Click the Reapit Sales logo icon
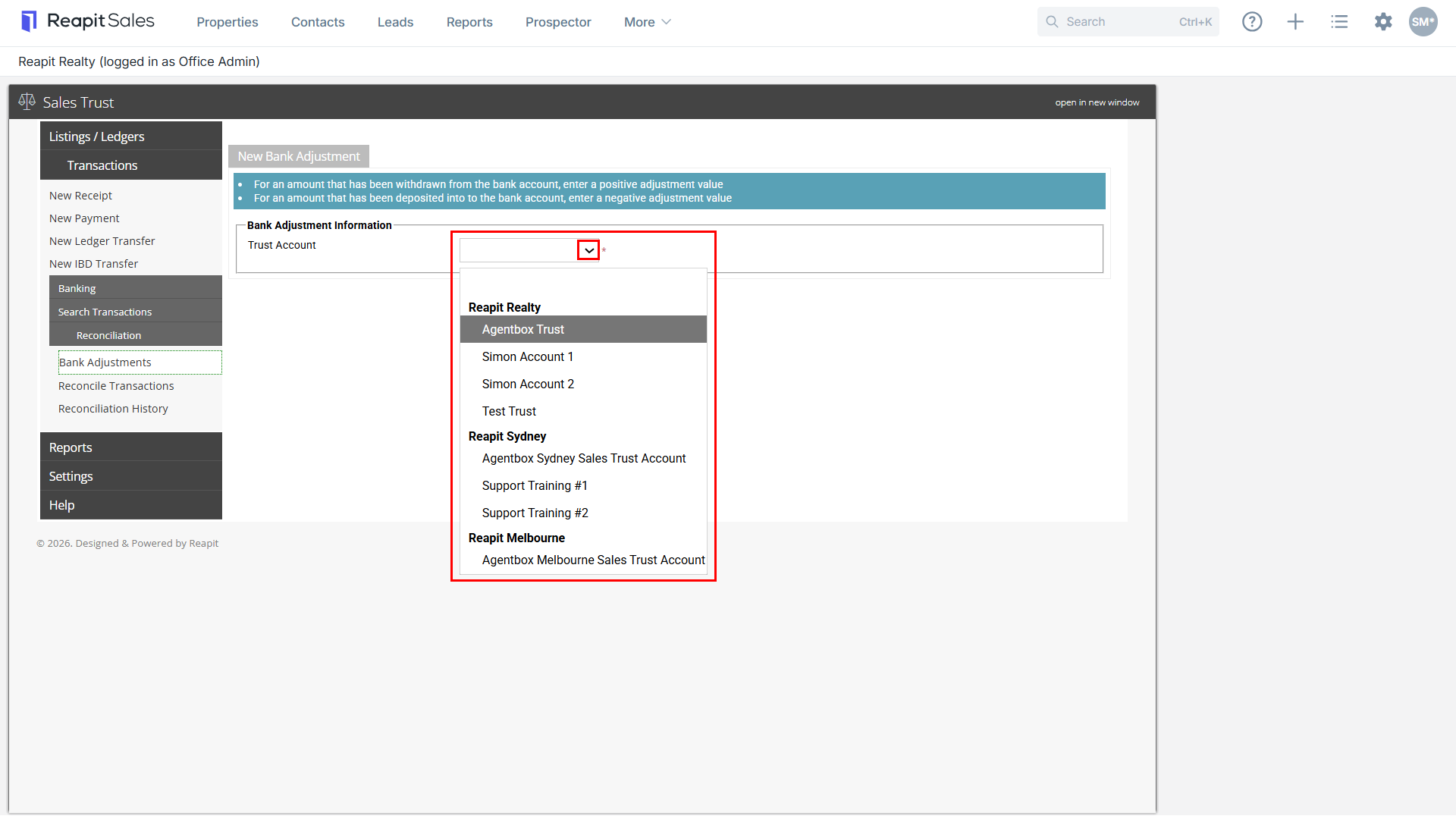 (x=29, y=21)
